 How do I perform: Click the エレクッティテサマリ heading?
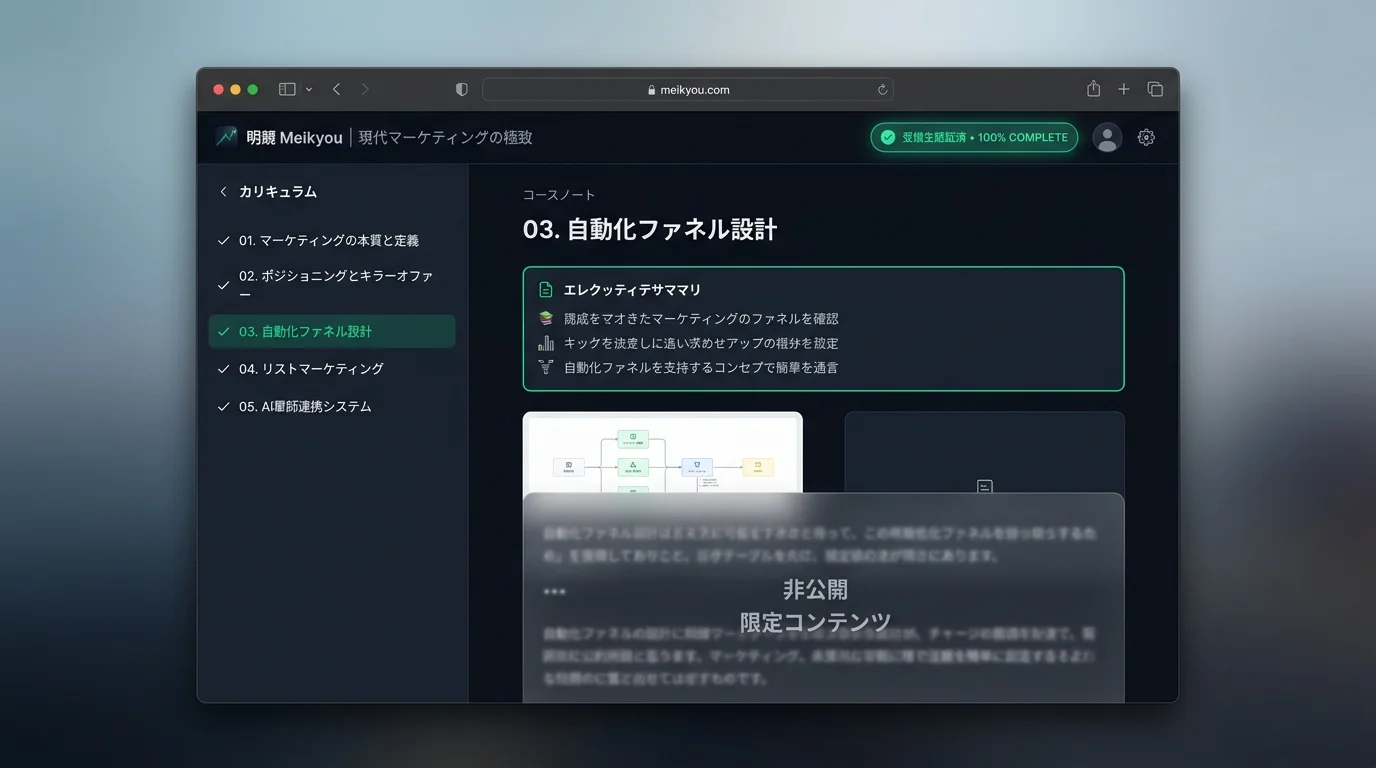click(632, 290)
